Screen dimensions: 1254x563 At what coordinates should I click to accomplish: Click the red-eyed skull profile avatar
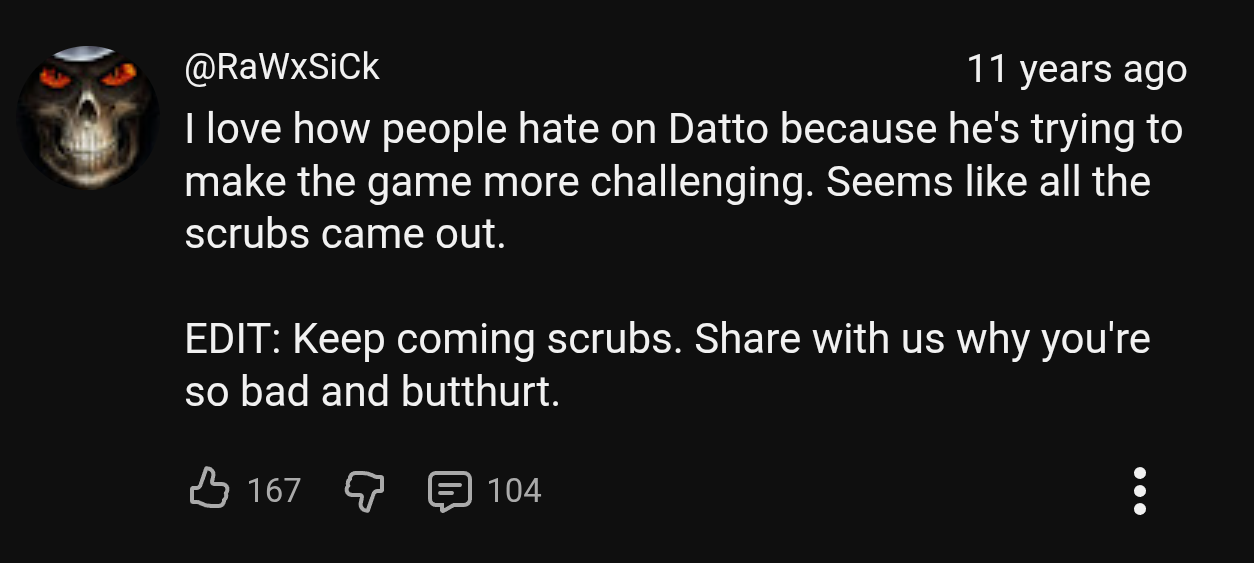89,117
